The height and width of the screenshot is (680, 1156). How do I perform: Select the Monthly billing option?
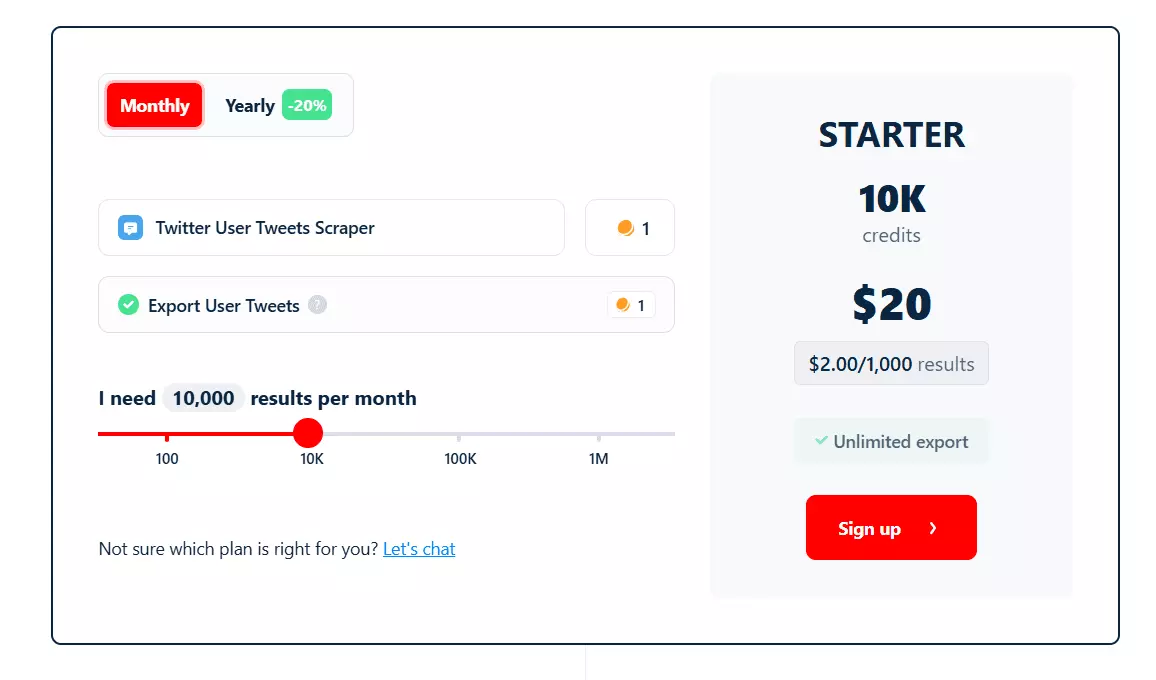click(153, 105)
